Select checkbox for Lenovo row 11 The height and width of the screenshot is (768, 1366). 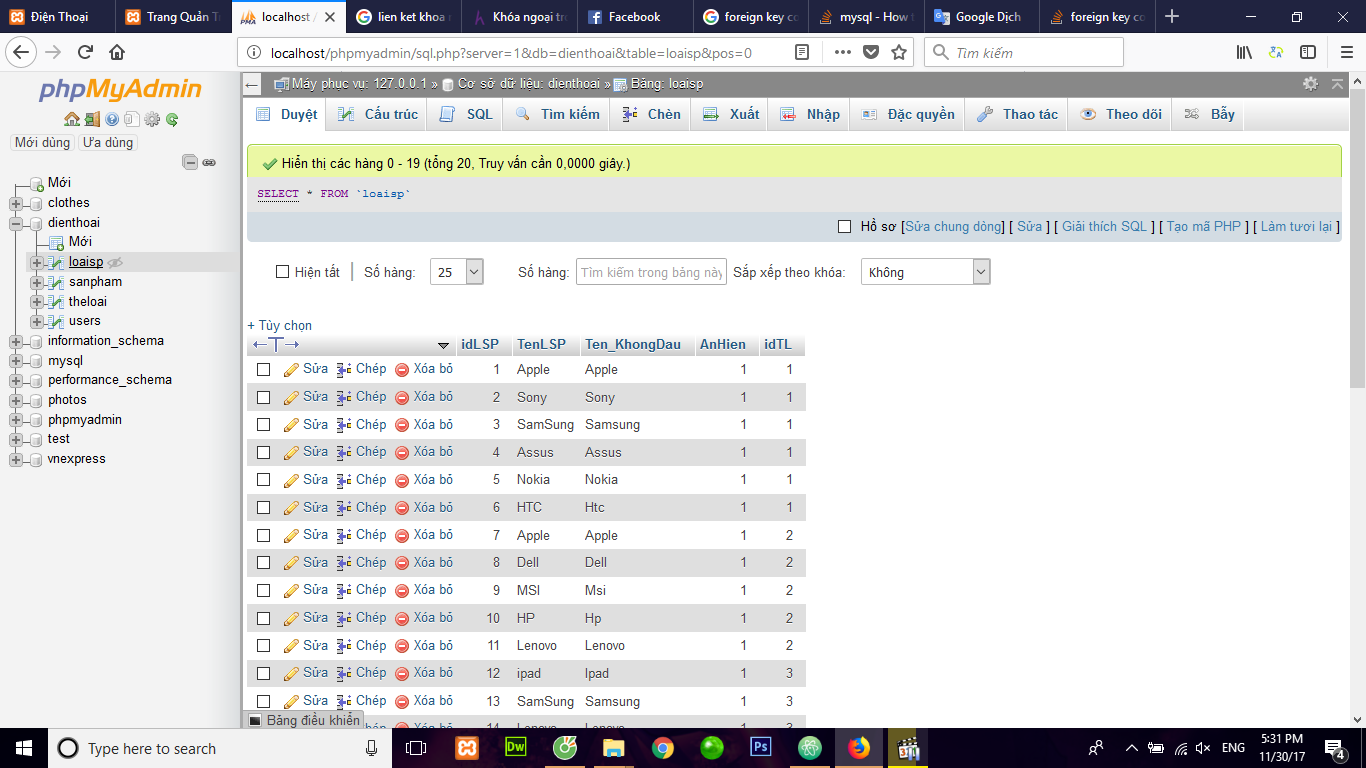coord(264,645)
